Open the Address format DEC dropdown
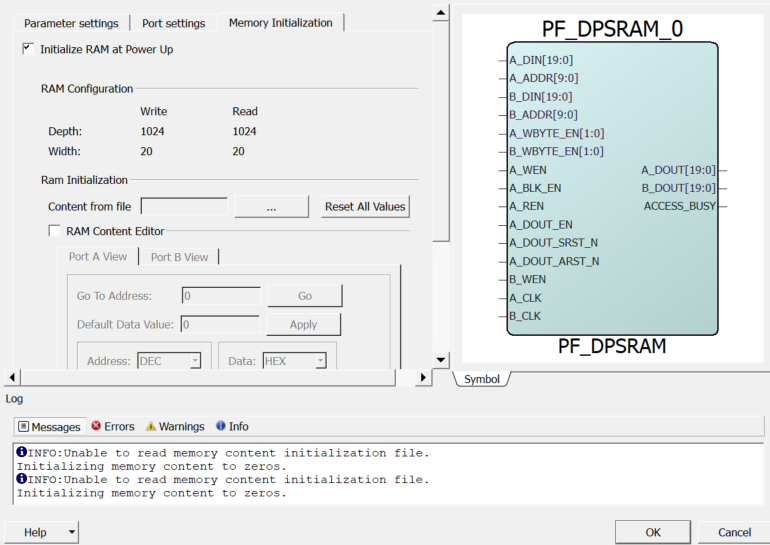770x545 pixels. [169, 361]
